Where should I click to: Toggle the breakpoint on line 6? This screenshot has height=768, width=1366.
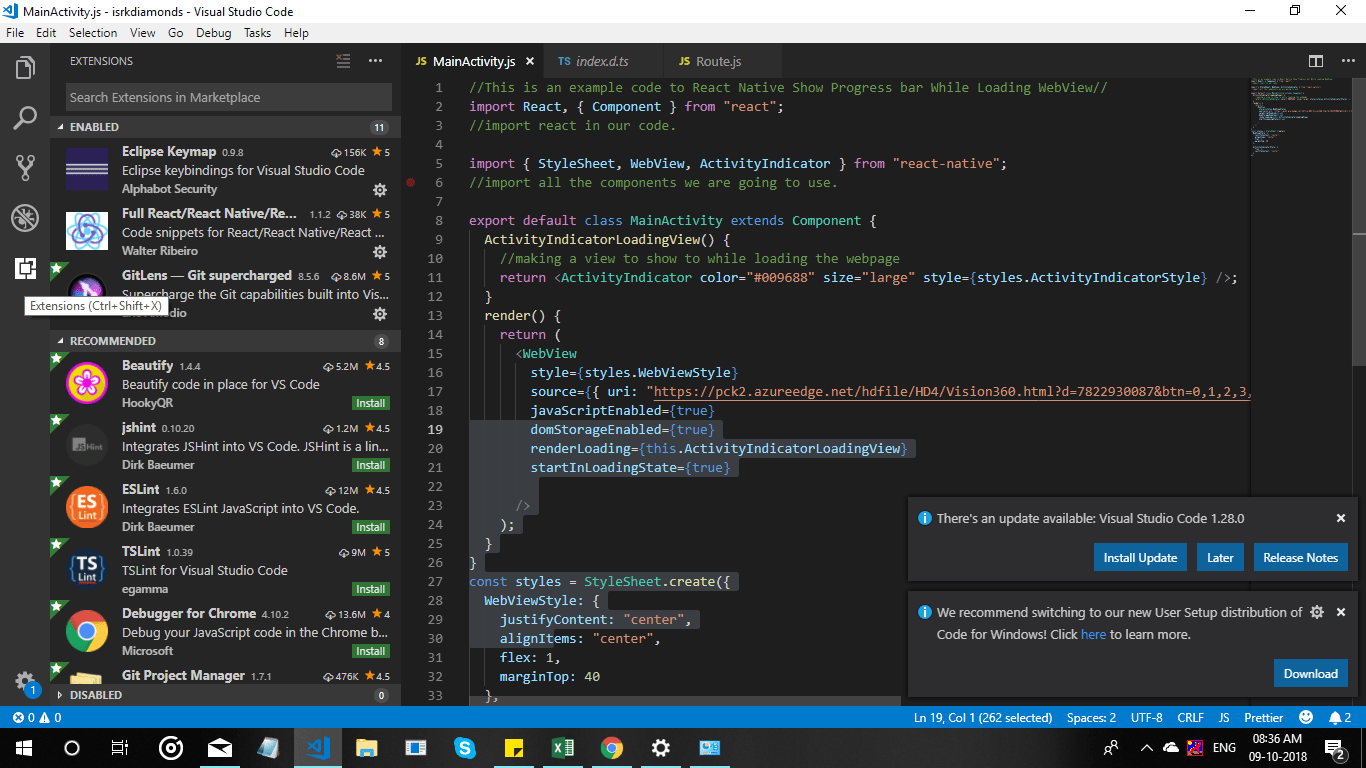(x=410, y=183)
